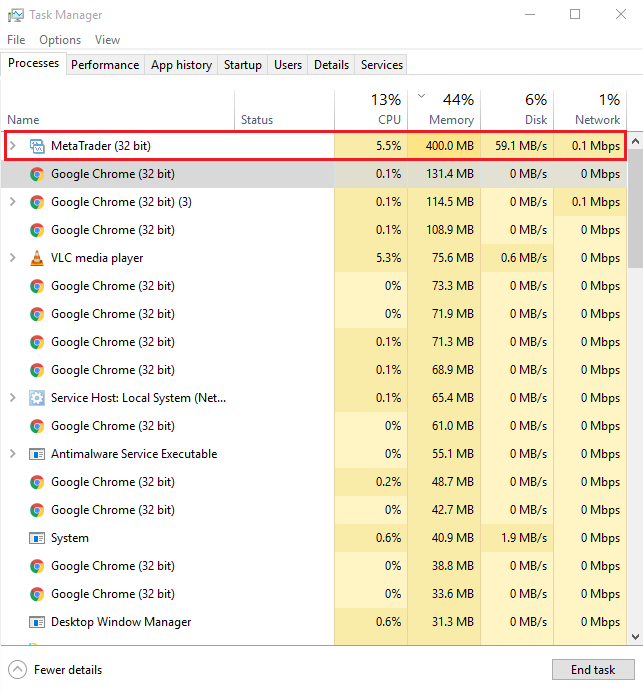
Task: Click the Task Manager title bar icon
Action: (15, 15)
